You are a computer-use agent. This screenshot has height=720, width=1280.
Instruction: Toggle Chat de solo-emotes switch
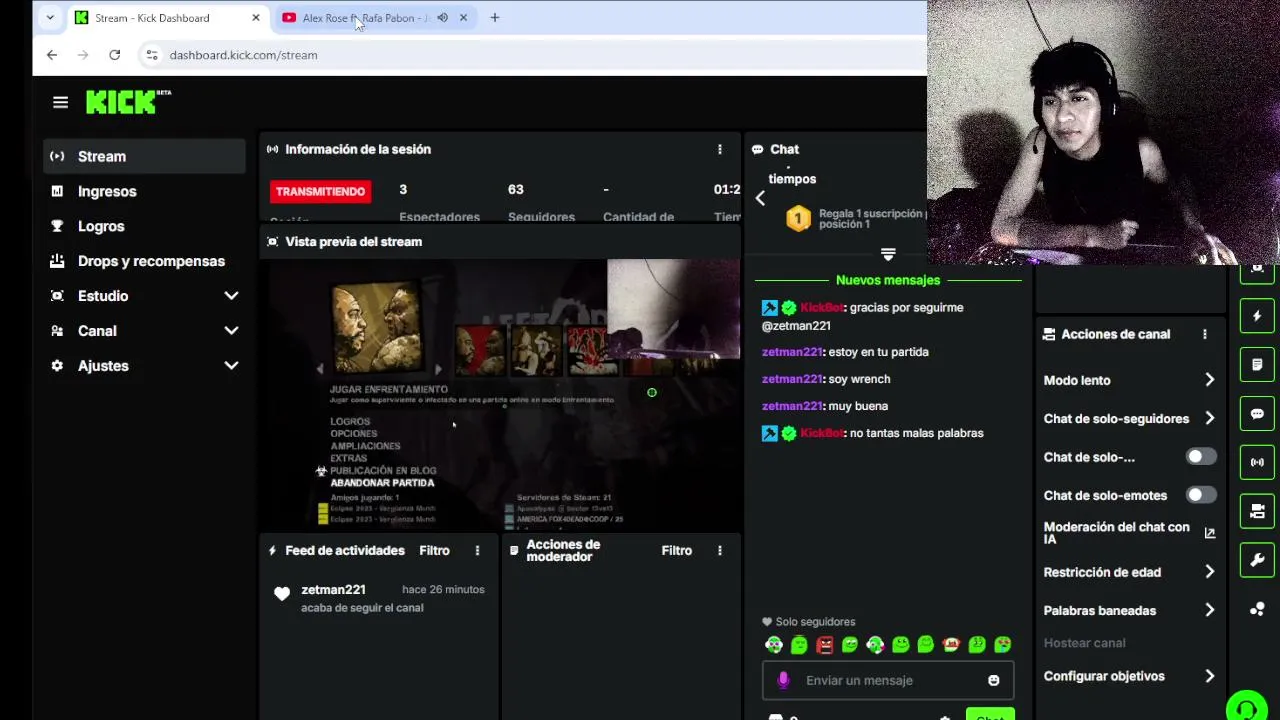1201,495
